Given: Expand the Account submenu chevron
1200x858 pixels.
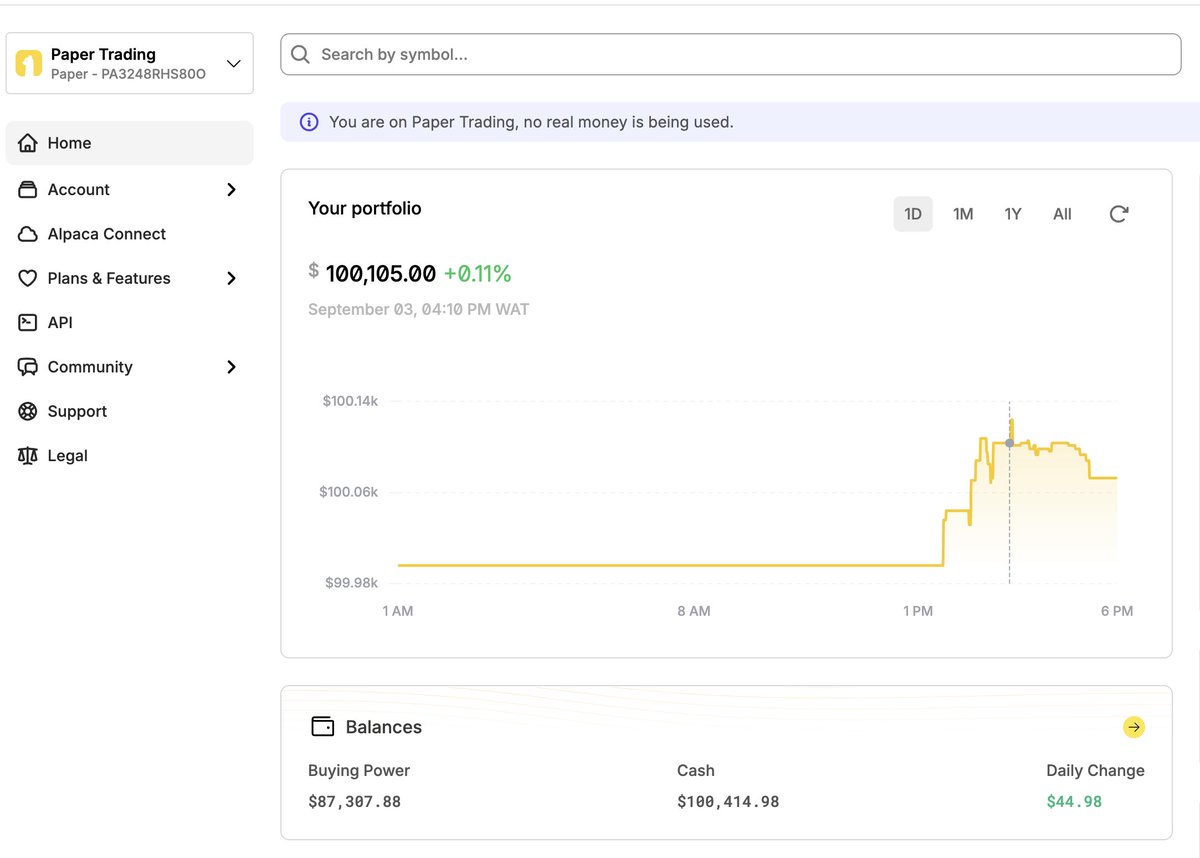Looking at the screenshot, I should pyautogui.click(x=231, y=189).
